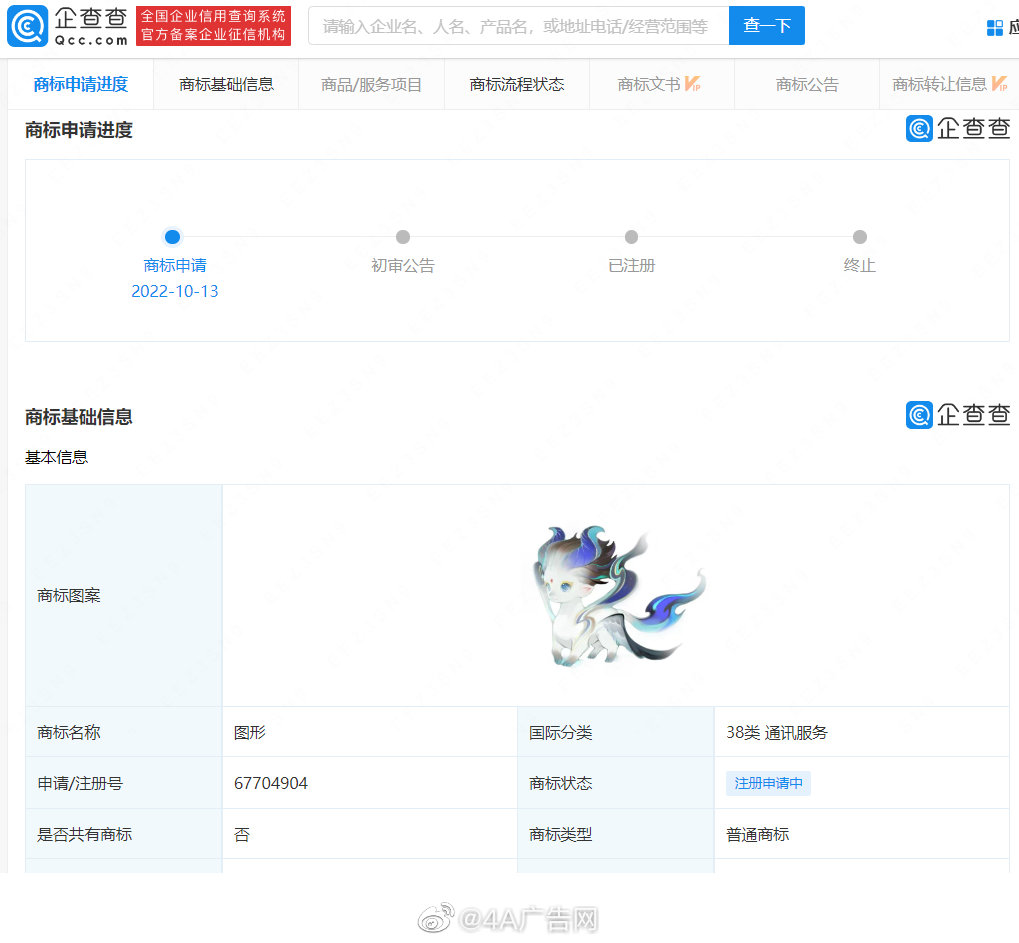Click the 38类 通讯服务 classification value

777,733
